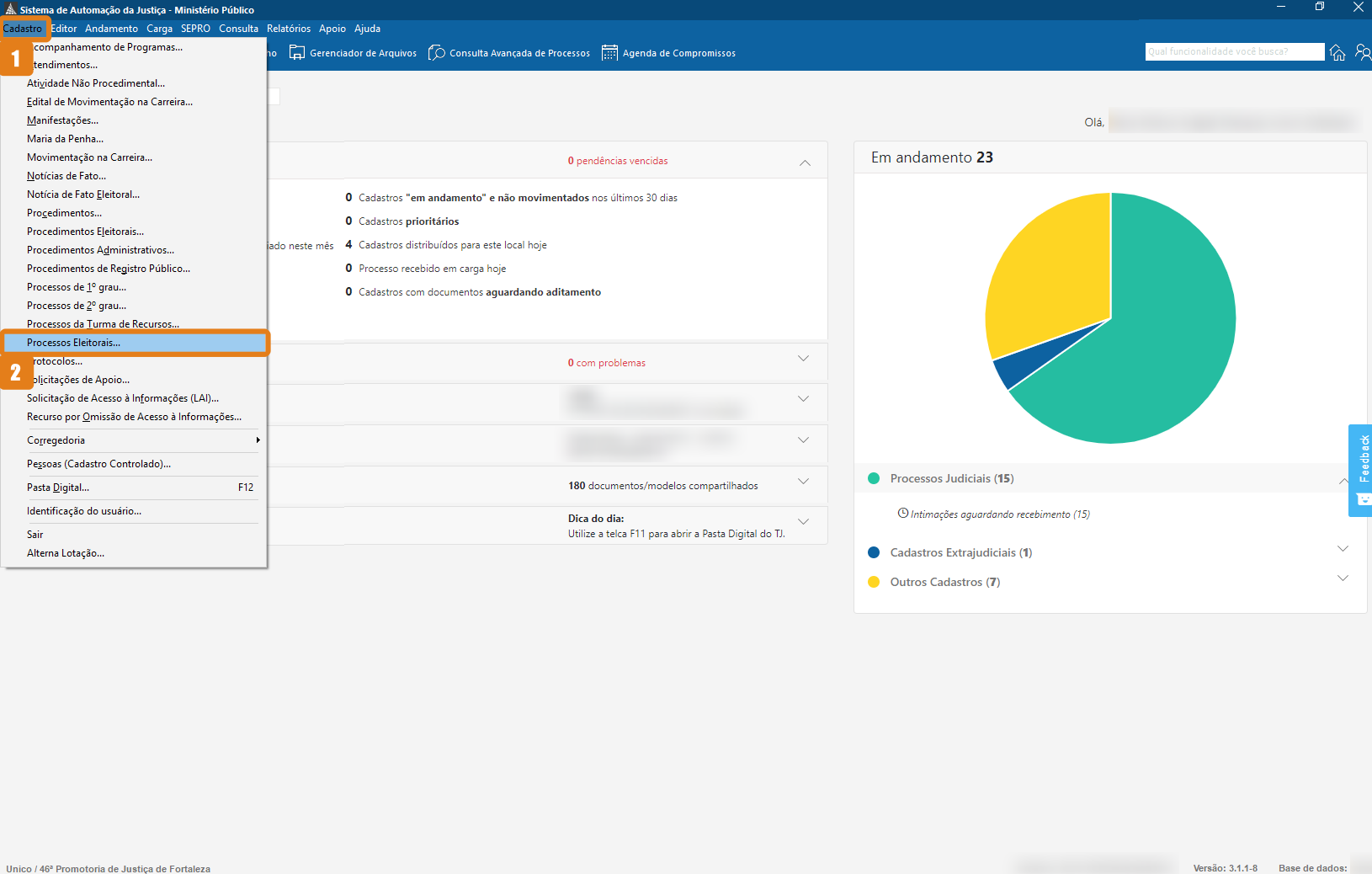Open the SEPRO menu
This screenshot has width=1372, height=874.
point(195,29)
